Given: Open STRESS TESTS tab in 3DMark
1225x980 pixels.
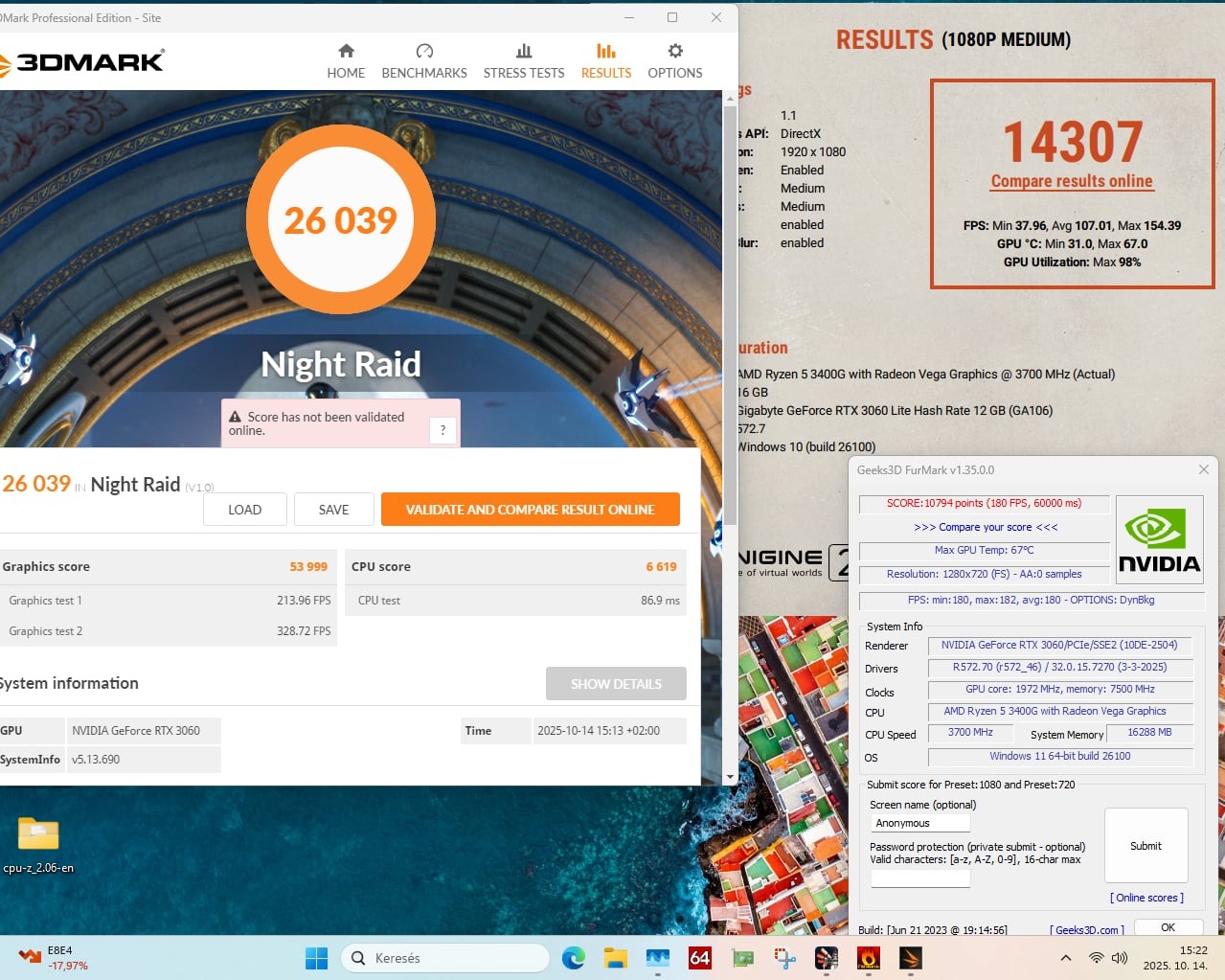Looking at the screenshot, I should pyautogui.click(x=524, y=61).
